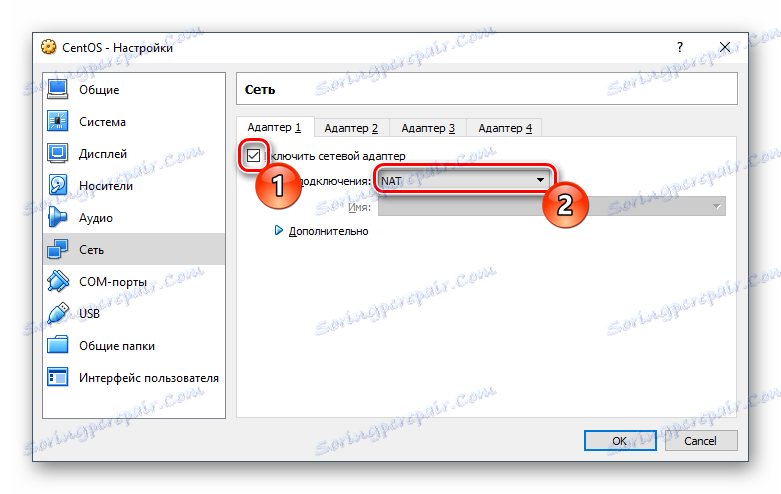The width and height of the screenshot is (781, 494).
Task: Select the Общие папки category label
Action: tap(117, 346)
